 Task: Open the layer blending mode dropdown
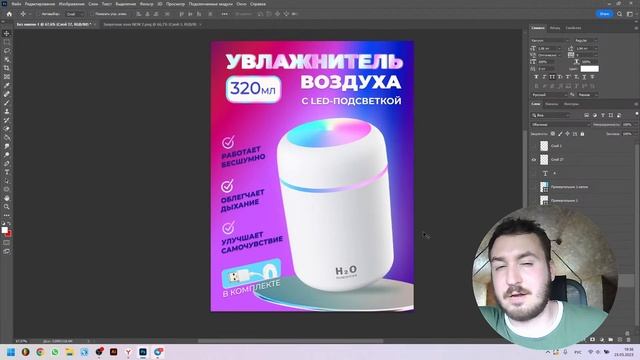[x=560, y=124]
